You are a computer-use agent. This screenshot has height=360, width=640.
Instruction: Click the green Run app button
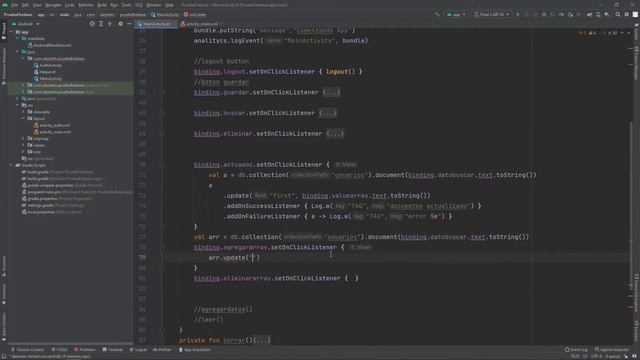click(x=518, y=14)
